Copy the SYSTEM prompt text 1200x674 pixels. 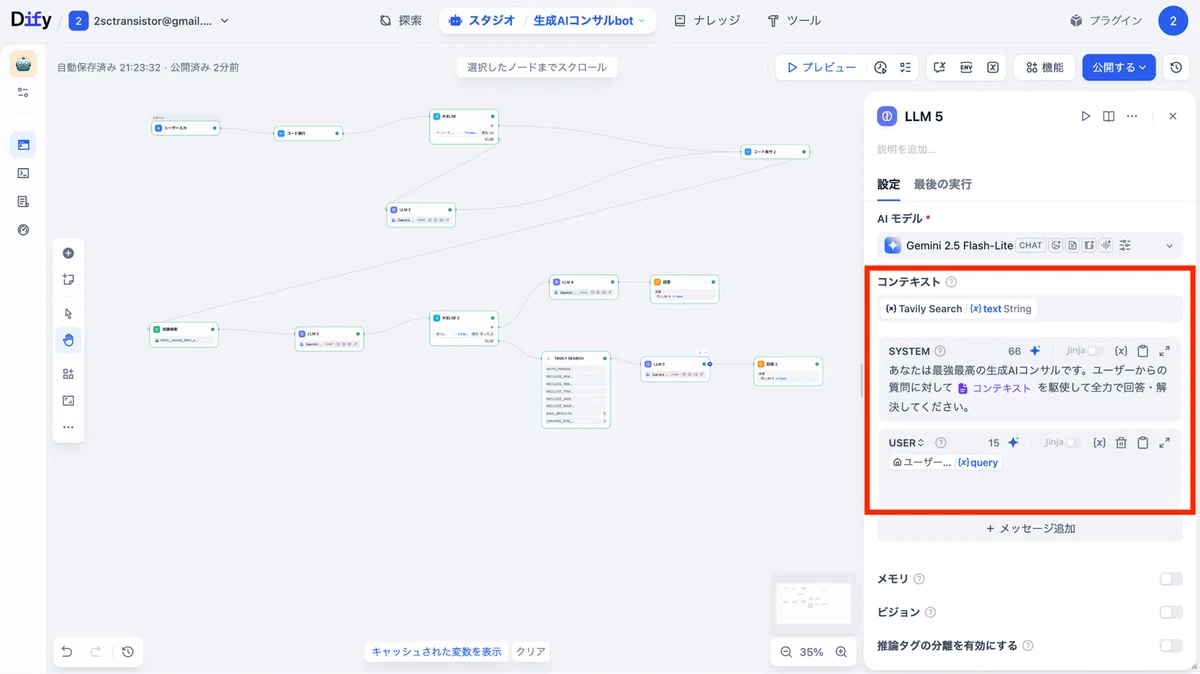click(1143, 351)
